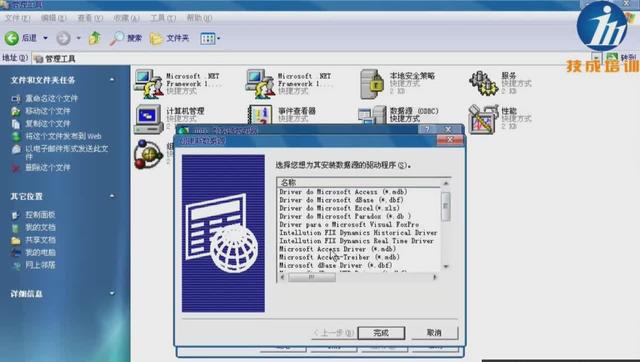Select the 计算机管理 shortcut icon
Viewport: 640px width, 362px height.
(149, 119)
